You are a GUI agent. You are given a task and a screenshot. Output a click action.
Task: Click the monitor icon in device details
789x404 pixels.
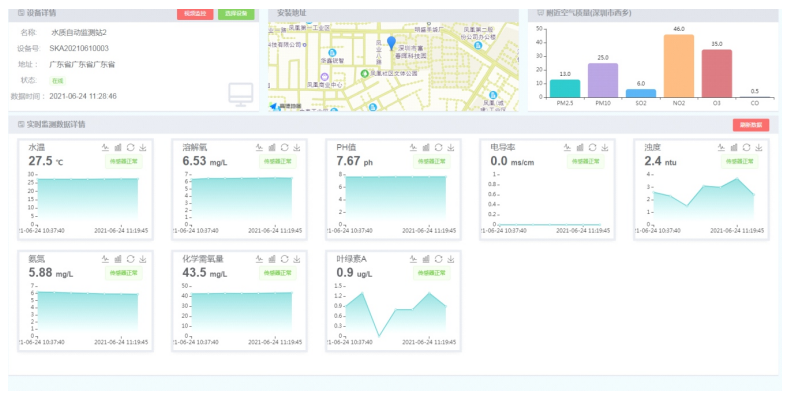[240, 95]
